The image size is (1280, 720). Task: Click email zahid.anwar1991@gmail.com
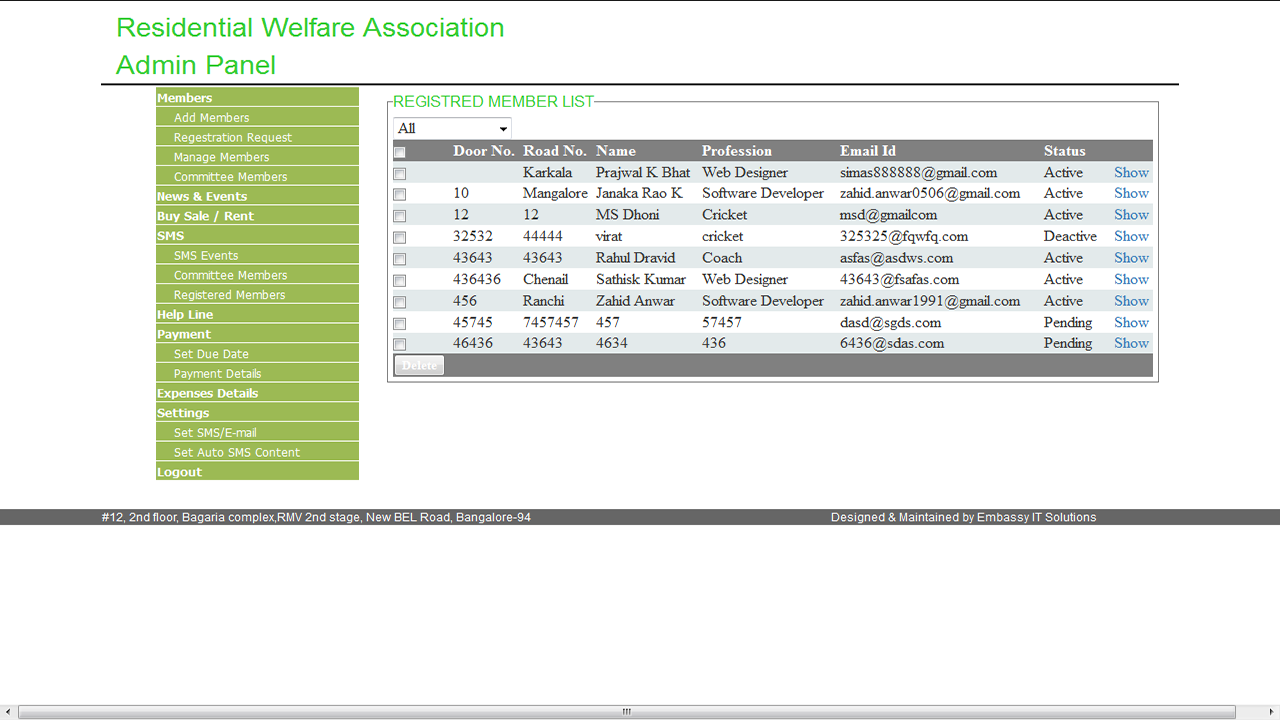(930, 300)
